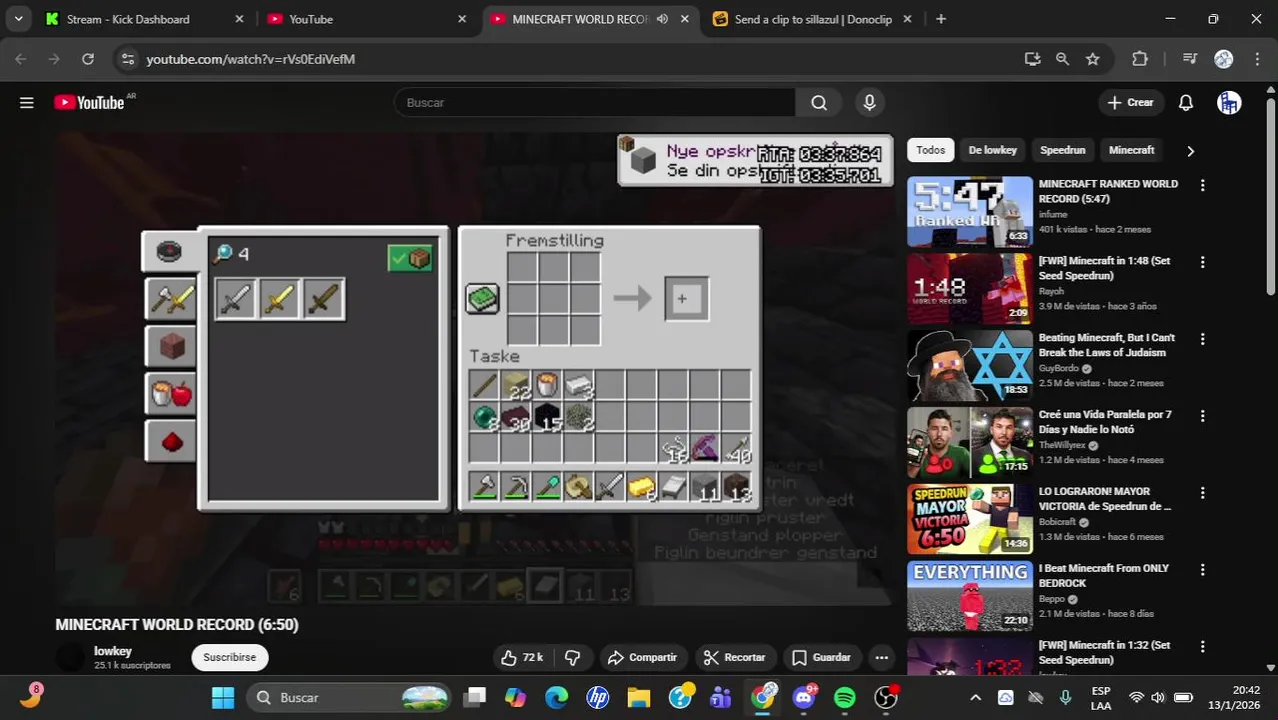This screenshot has width=1278, height=720.
Task: Open the Chrome tab search dropdown
Action: click(x=18, y=19)
